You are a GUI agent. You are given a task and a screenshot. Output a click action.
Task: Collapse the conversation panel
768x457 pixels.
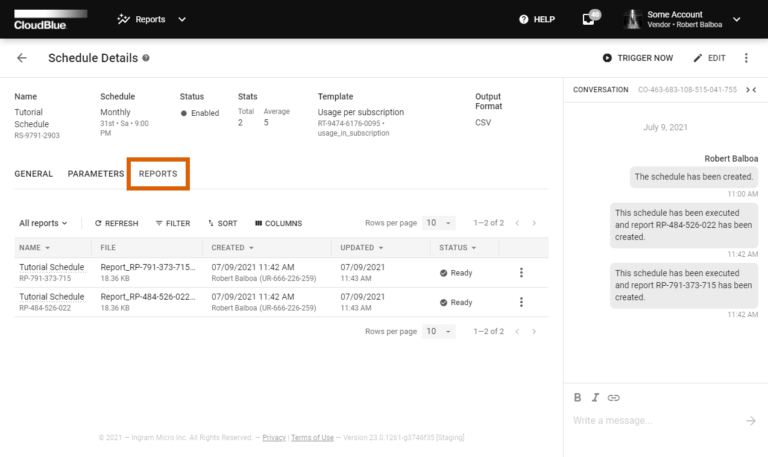pyautogui.click(x=751, y=90)
